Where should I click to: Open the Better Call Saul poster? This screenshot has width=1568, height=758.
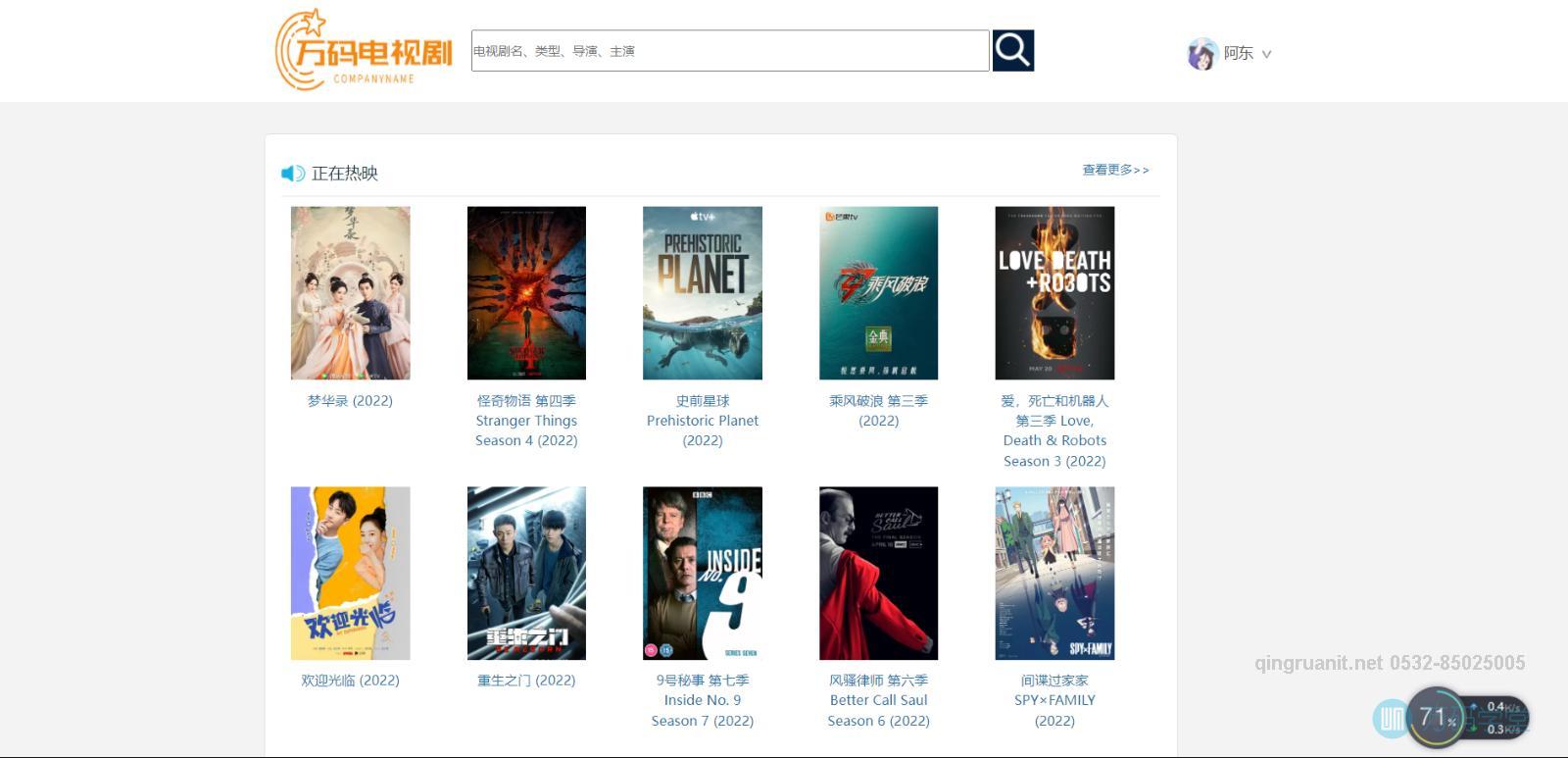(x=878, y=574)
